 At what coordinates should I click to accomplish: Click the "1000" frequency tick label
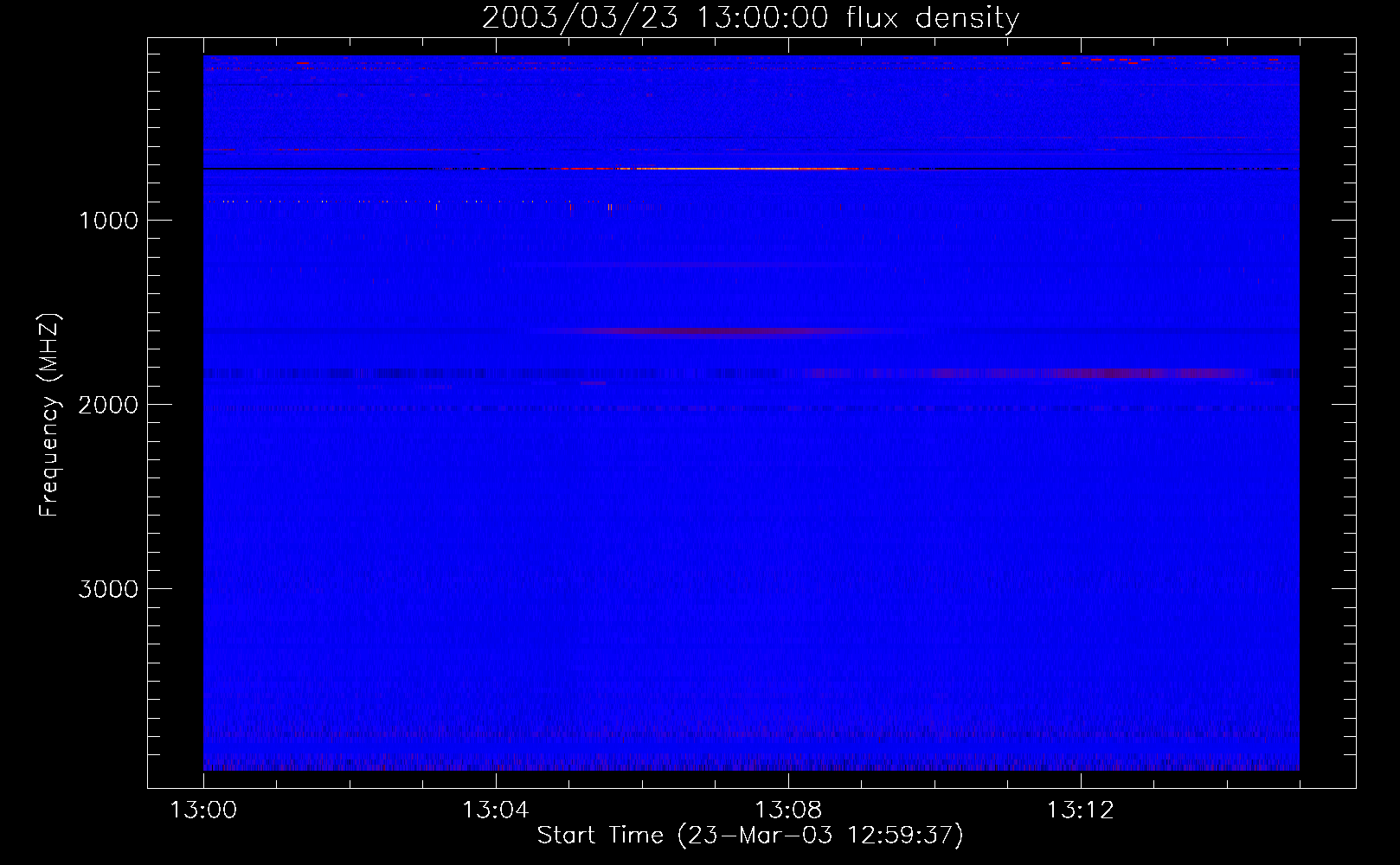(108, 221)
